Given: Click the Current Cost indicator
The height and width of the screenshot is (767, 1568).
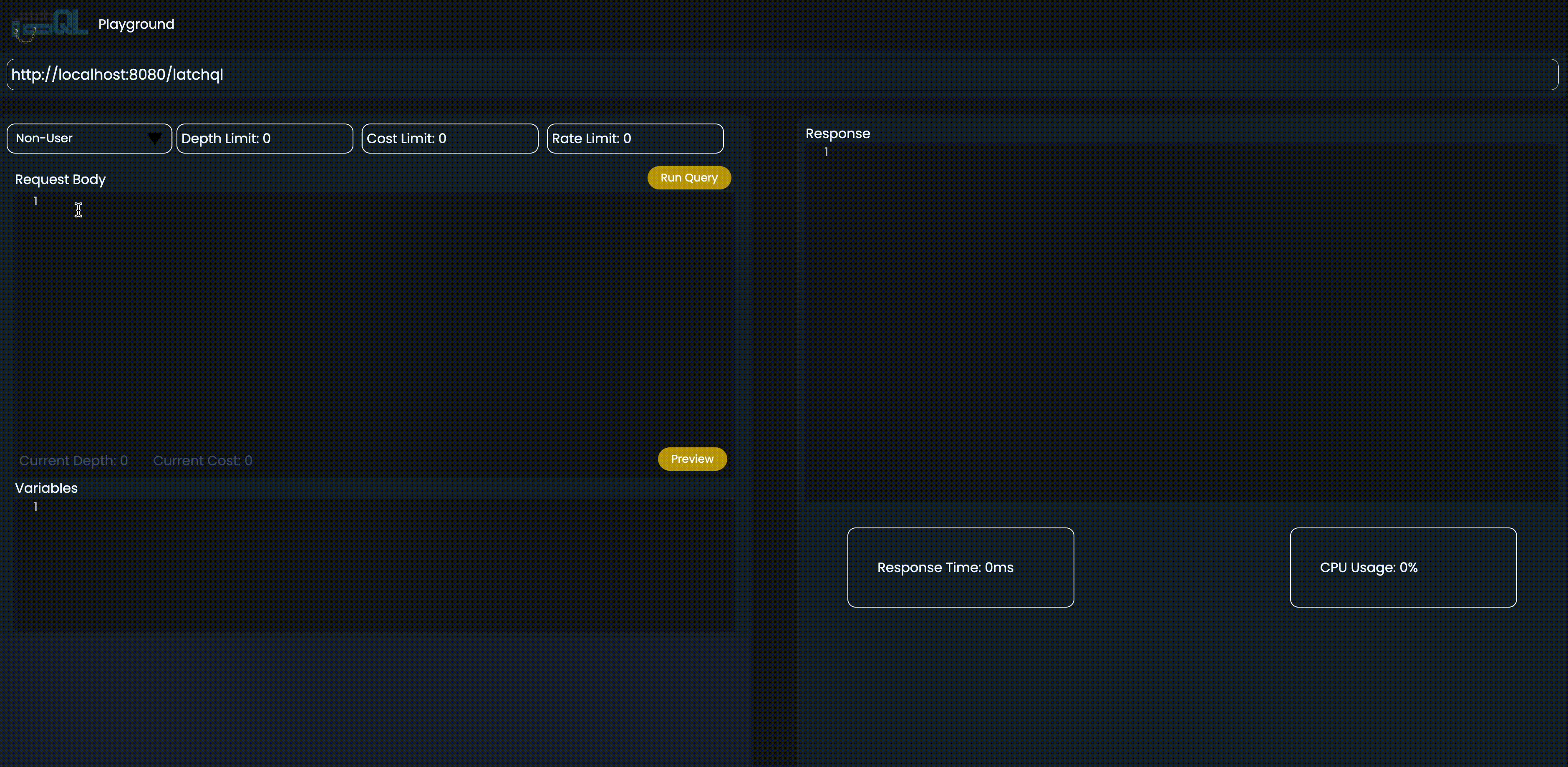Looking at the screenshot, I should point(203,461).
